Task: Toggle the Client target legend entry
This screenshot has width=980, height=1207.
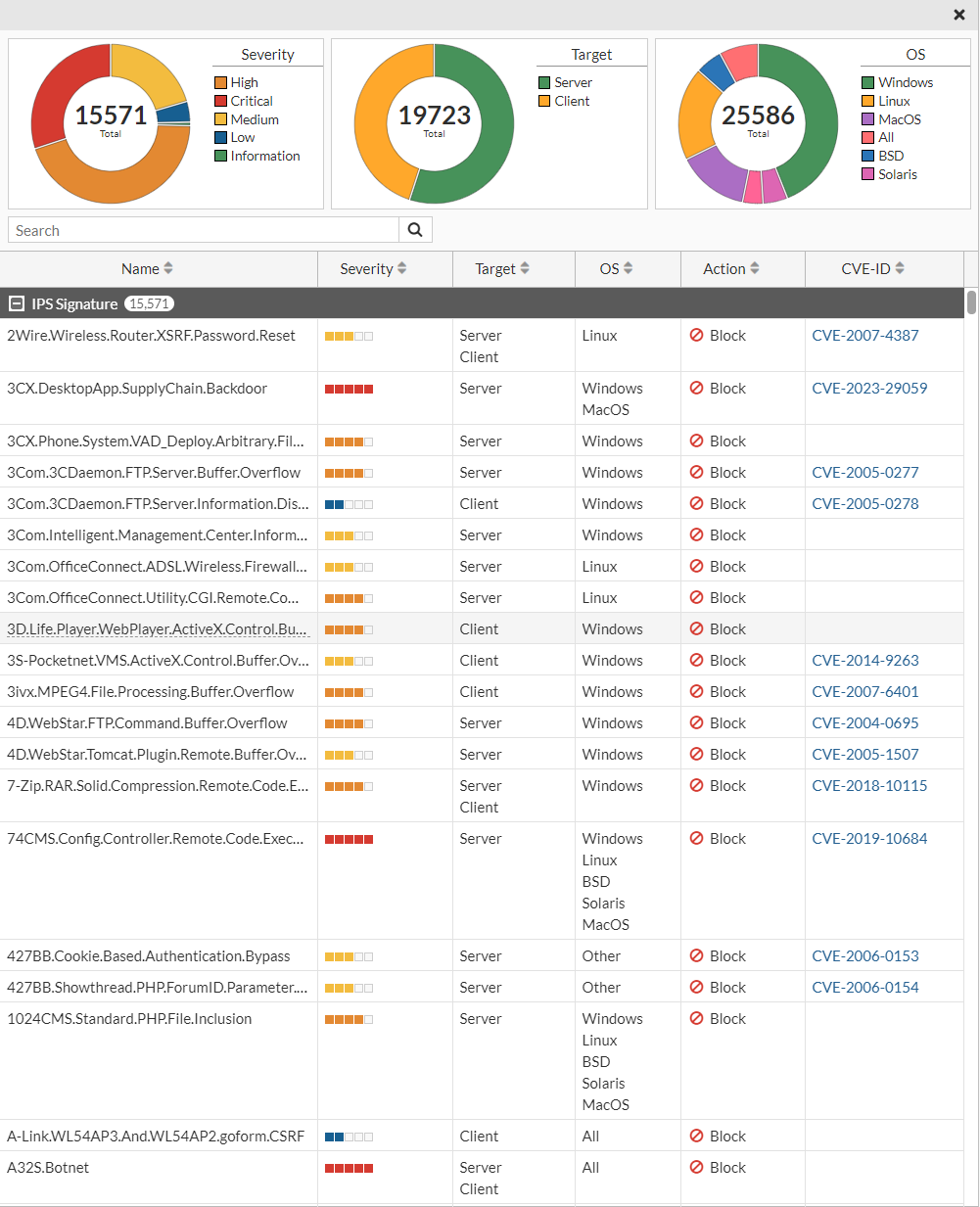Action: click(571, 101)
